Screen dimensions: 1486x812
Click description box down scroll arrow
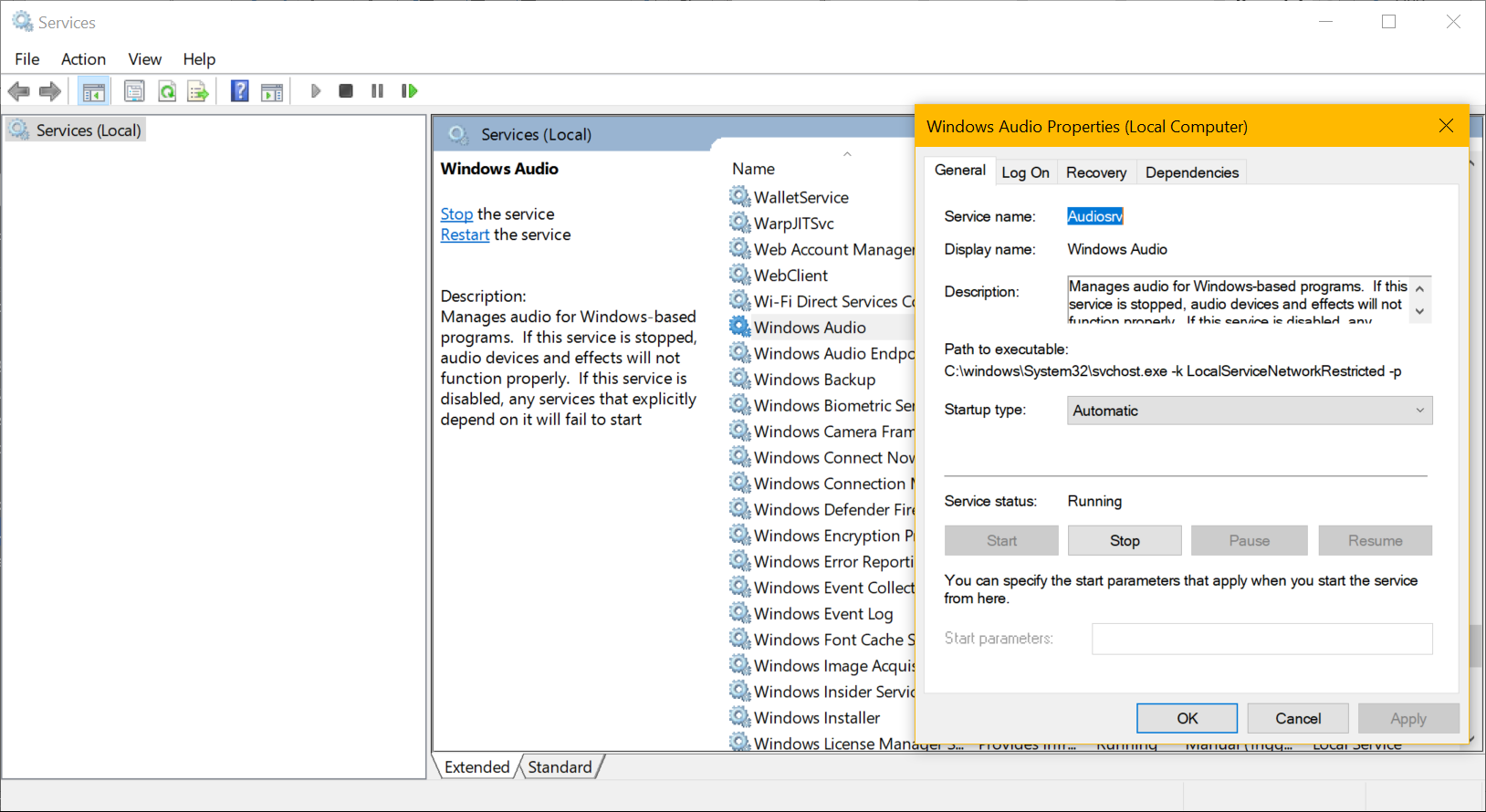click(1419, 312)
